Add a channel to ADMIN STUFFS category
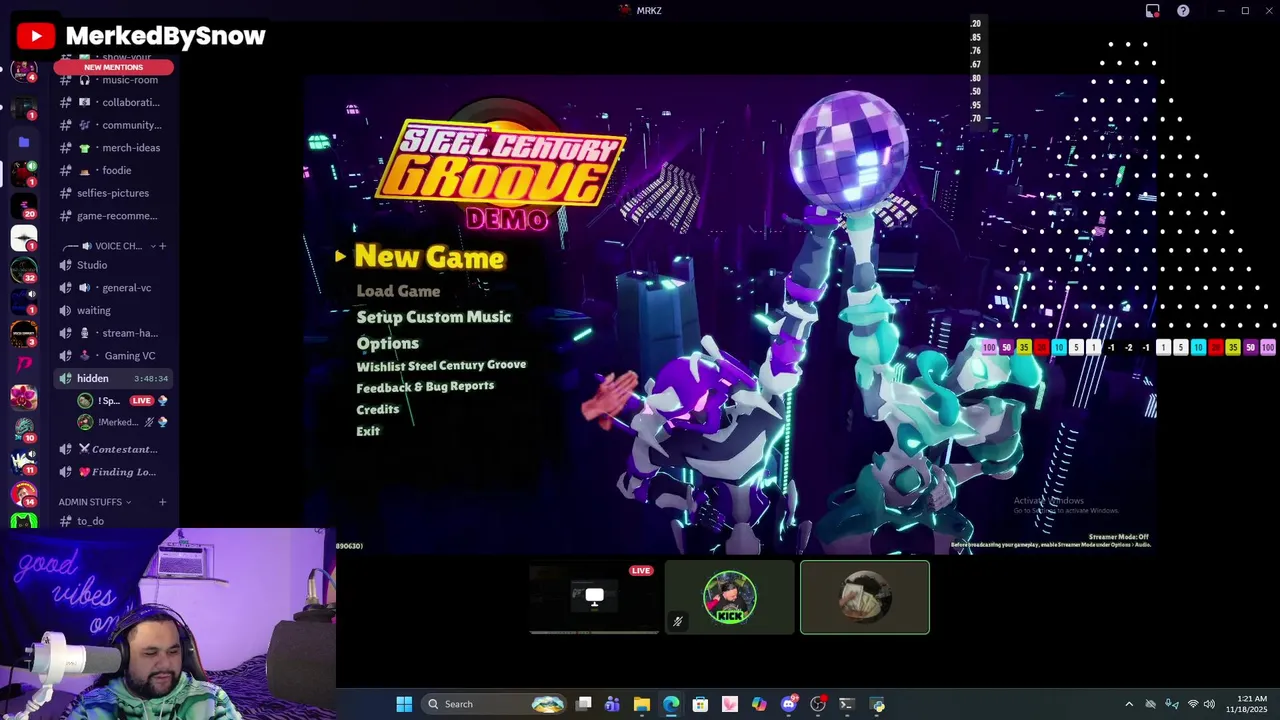The width and height of the screenshot is (1280, 720). [x=162, y=502]
